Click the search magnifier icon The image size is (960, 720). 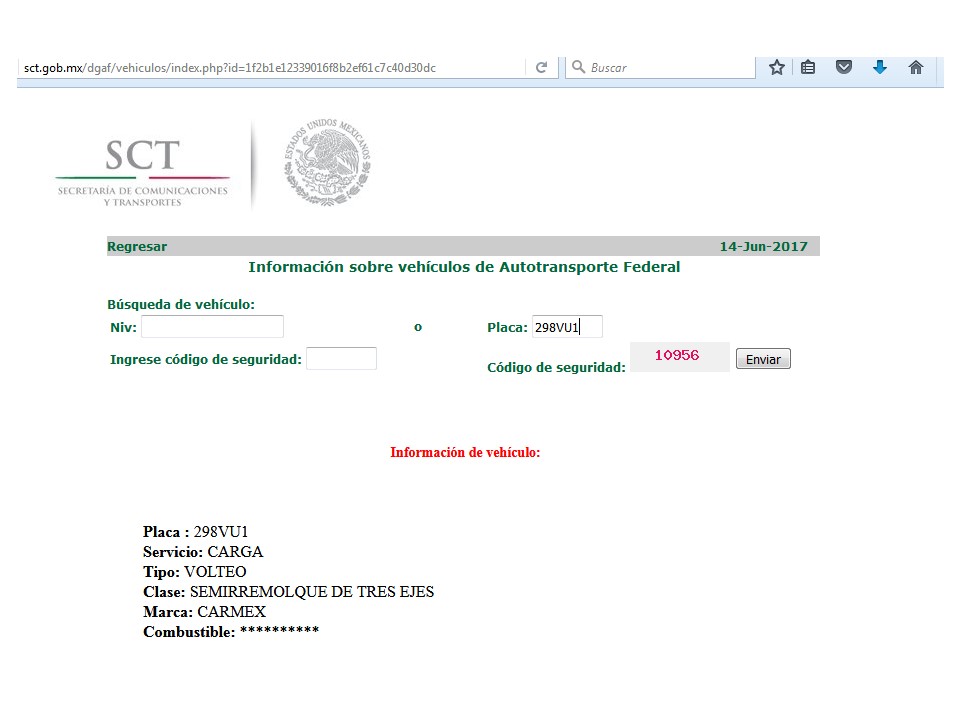click(x=577, y=68)
